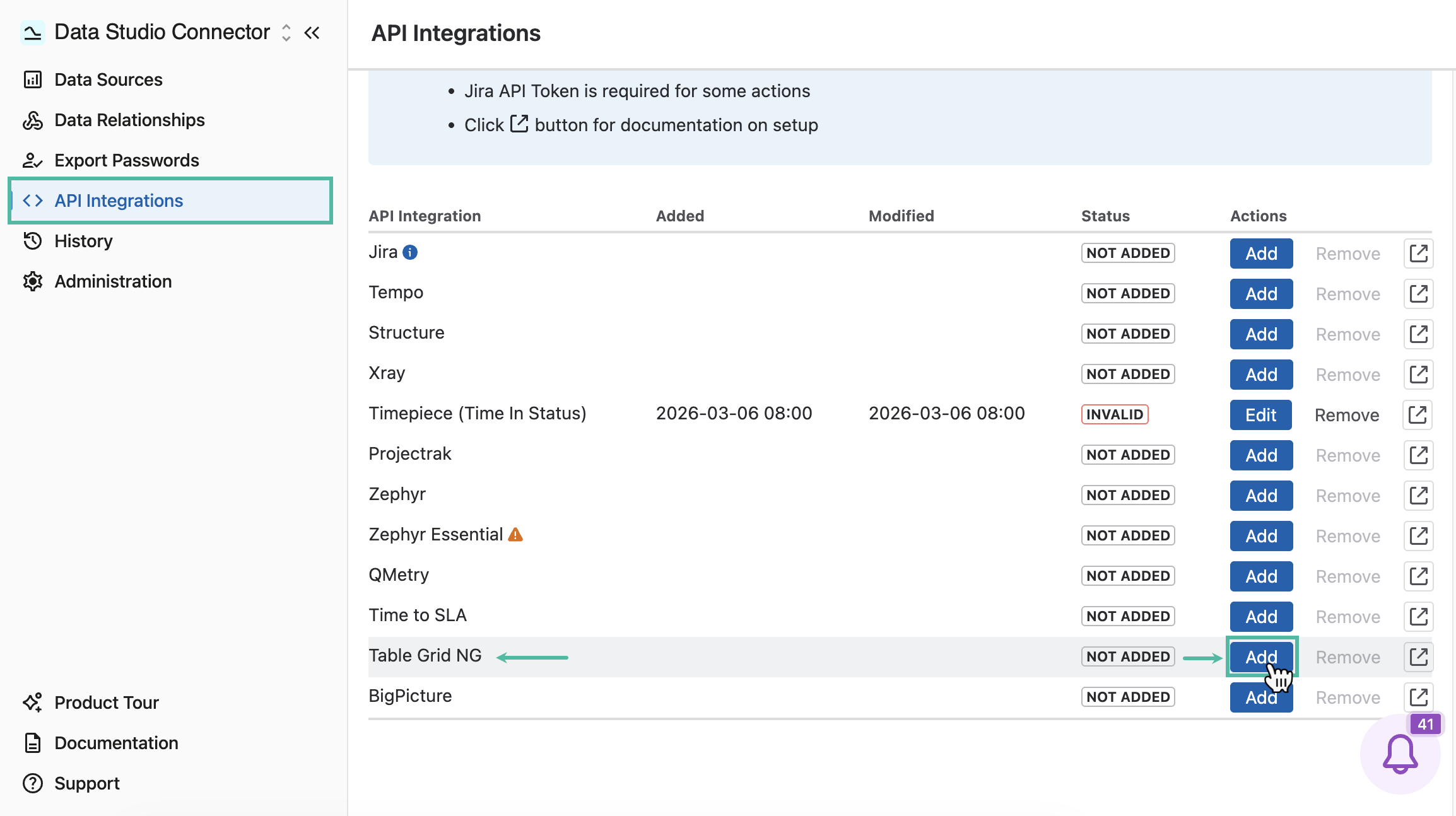The height and width of the screenshot is (816, 1456).
Task: Click the Administration gear icon
Action: click(33, 281)
